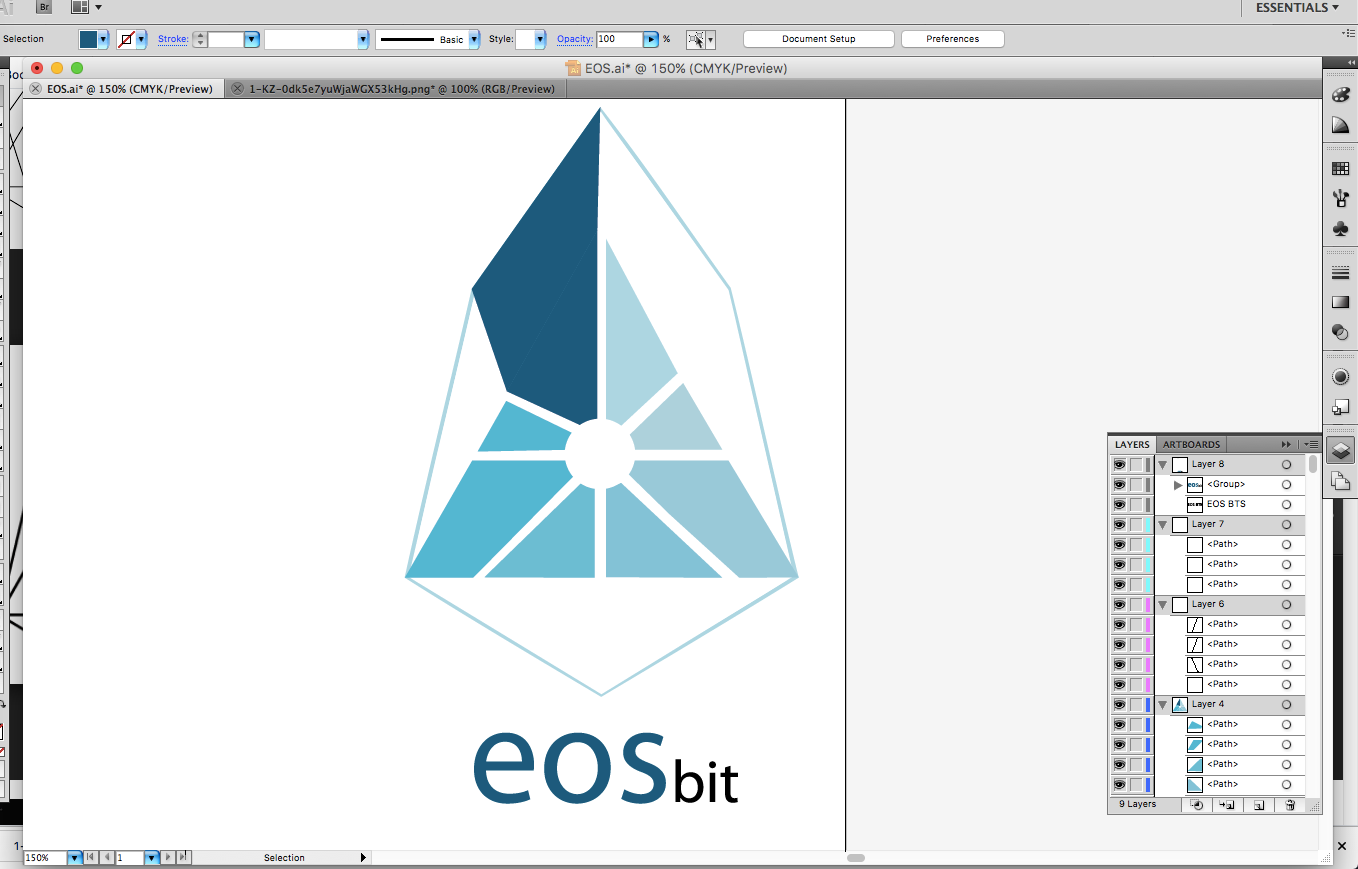Hide the Group sublayer in Layer 8
Viewport: 1358px width, 869px height.
(1119, 485)
